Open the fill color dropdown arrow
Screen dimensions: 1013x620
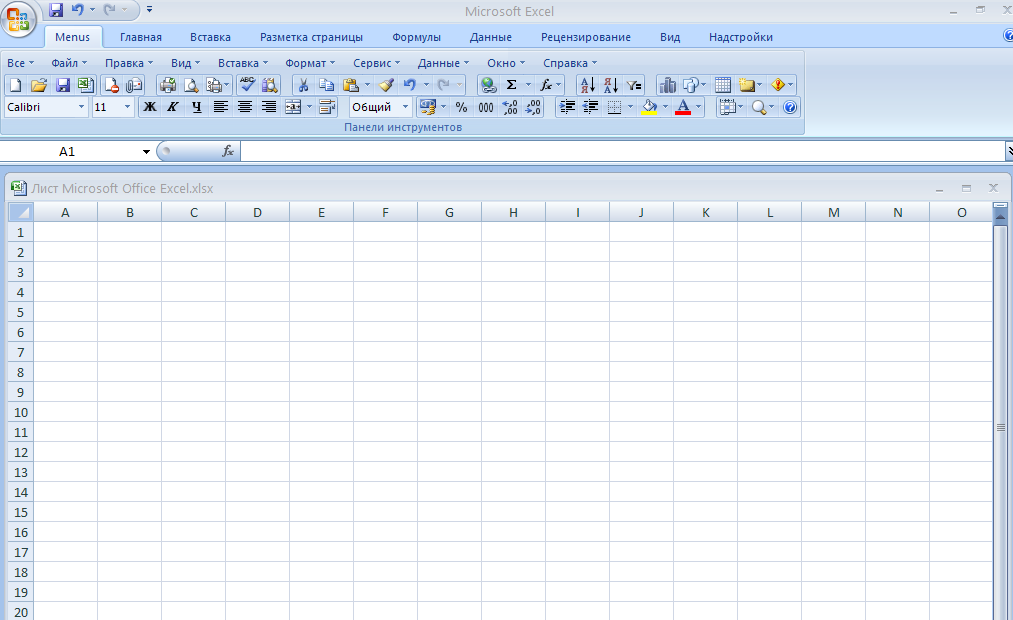tap(665, 107)
